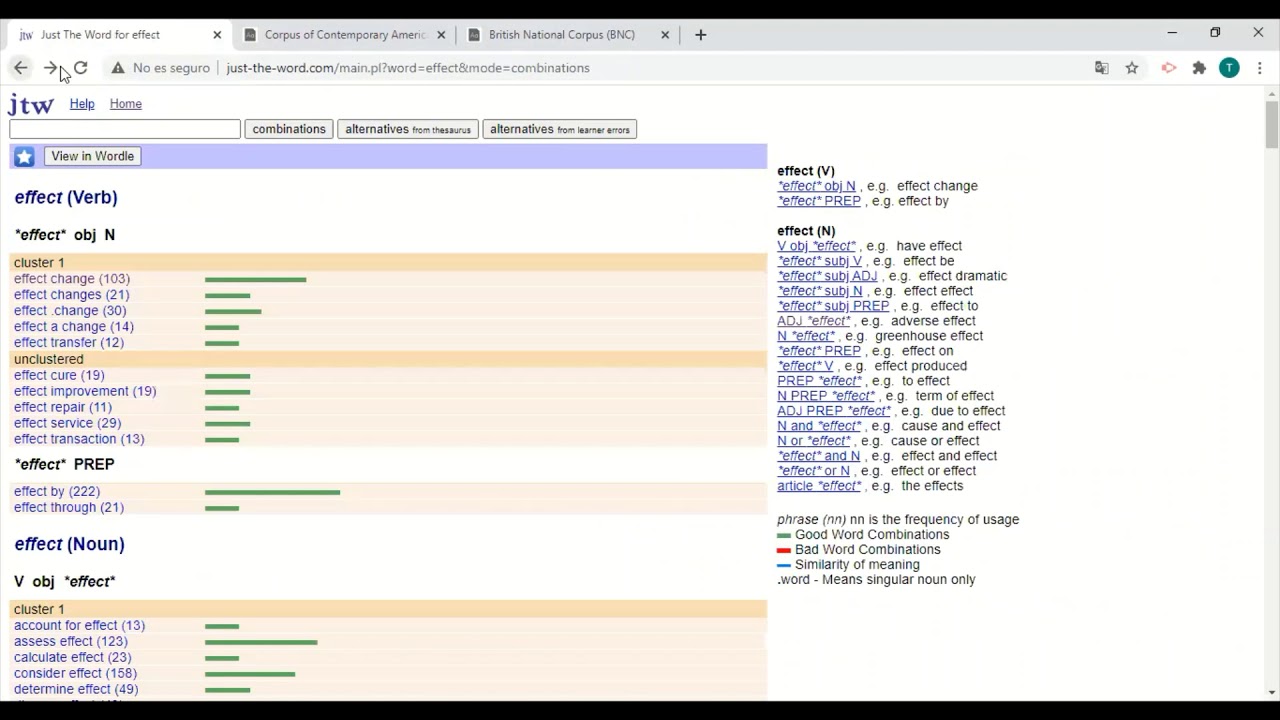
Task: Open Chrome three-dot menu
Action: [x=1260, y=68]
